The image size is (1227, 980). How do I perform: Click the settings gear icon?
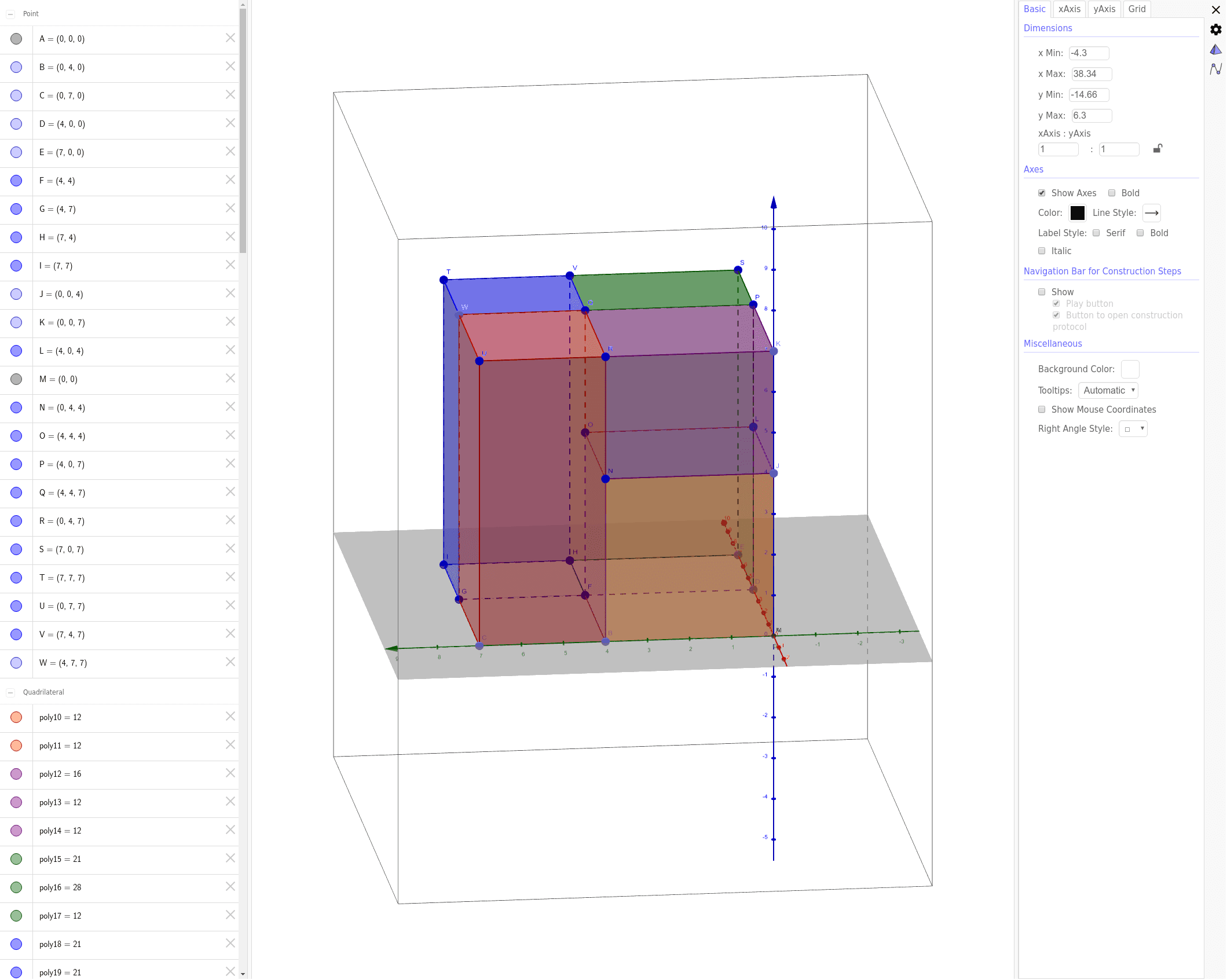[x=1215, y=30]
